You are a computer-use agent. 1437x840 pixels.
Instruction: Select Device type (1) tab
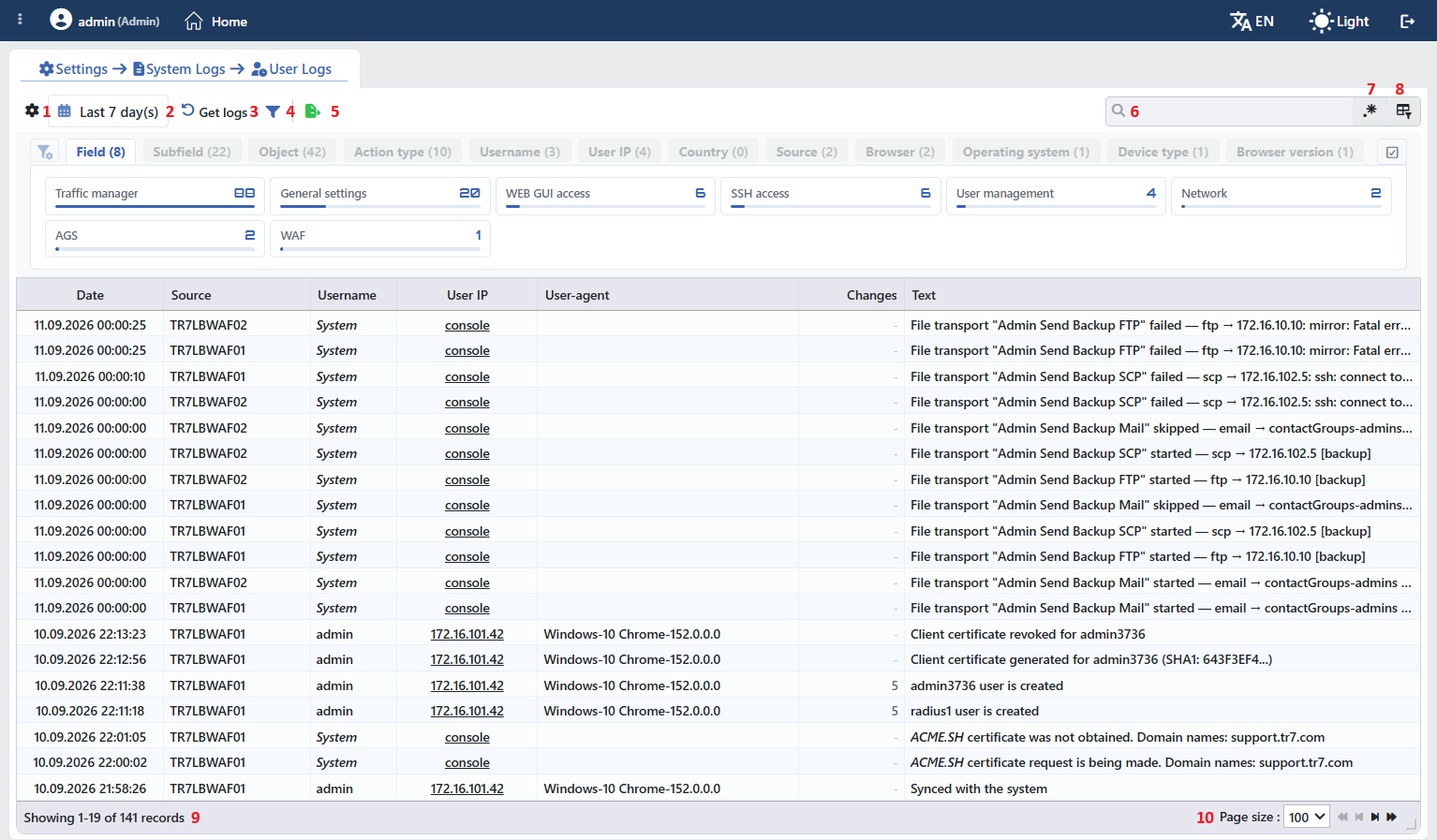[1163, 152]
